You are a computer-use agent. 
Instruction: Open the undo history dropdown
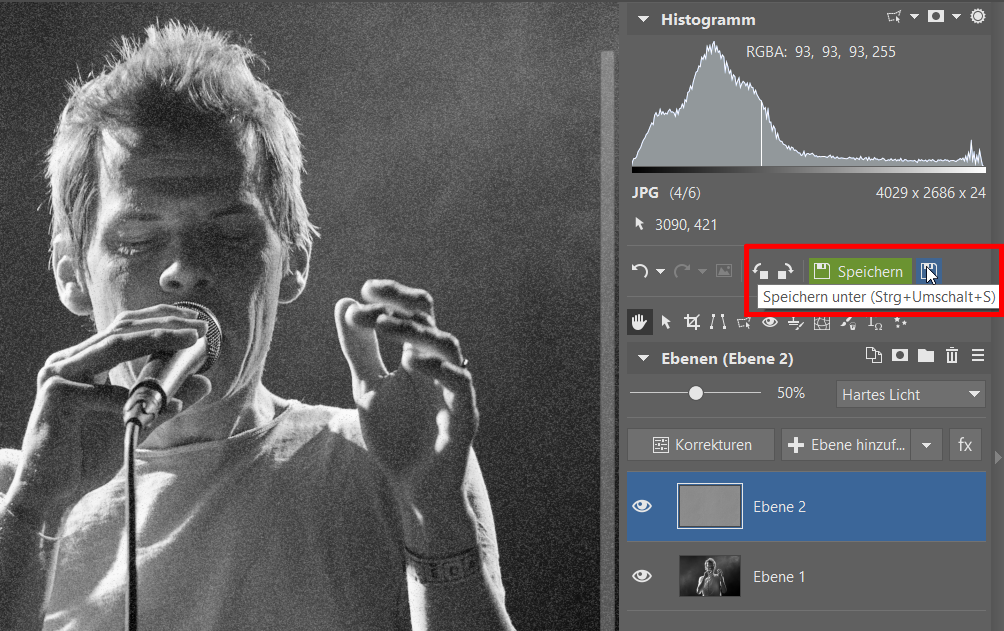(660, 272)
